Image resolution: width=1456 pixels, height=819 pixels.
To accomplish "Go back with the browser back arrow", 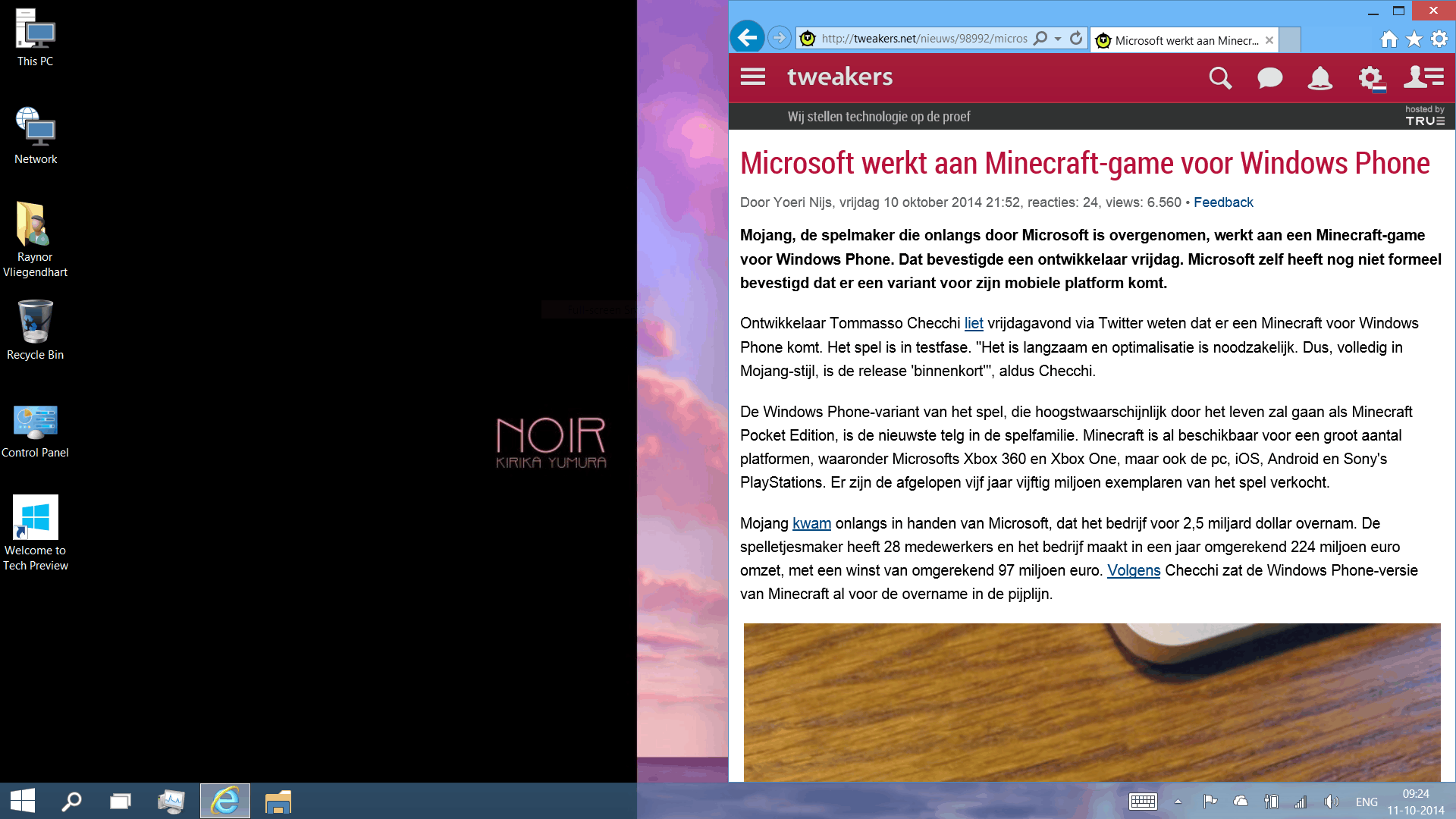I will (748, 37).
